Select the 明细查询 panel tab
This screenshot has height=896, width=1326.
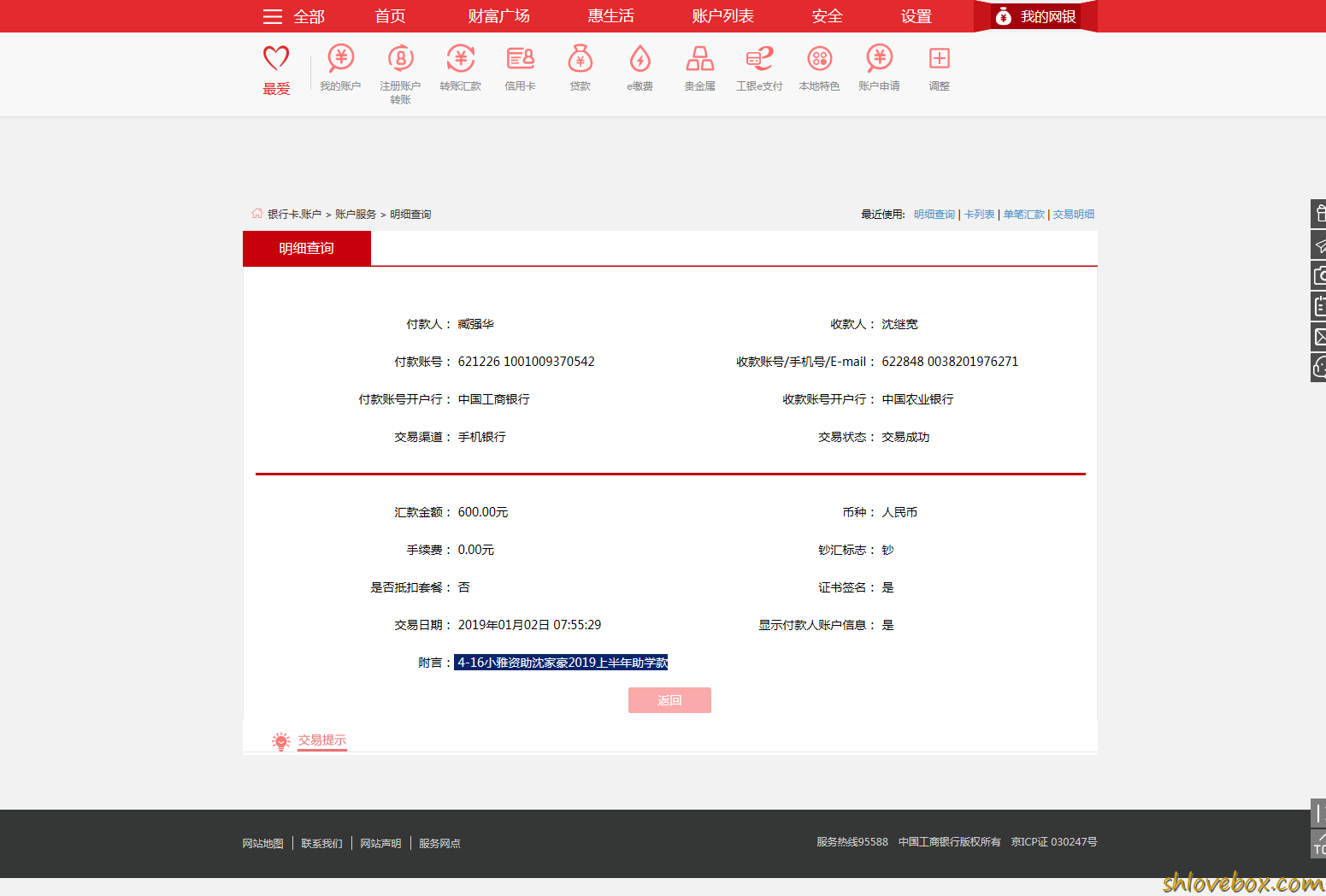(306, 248)
